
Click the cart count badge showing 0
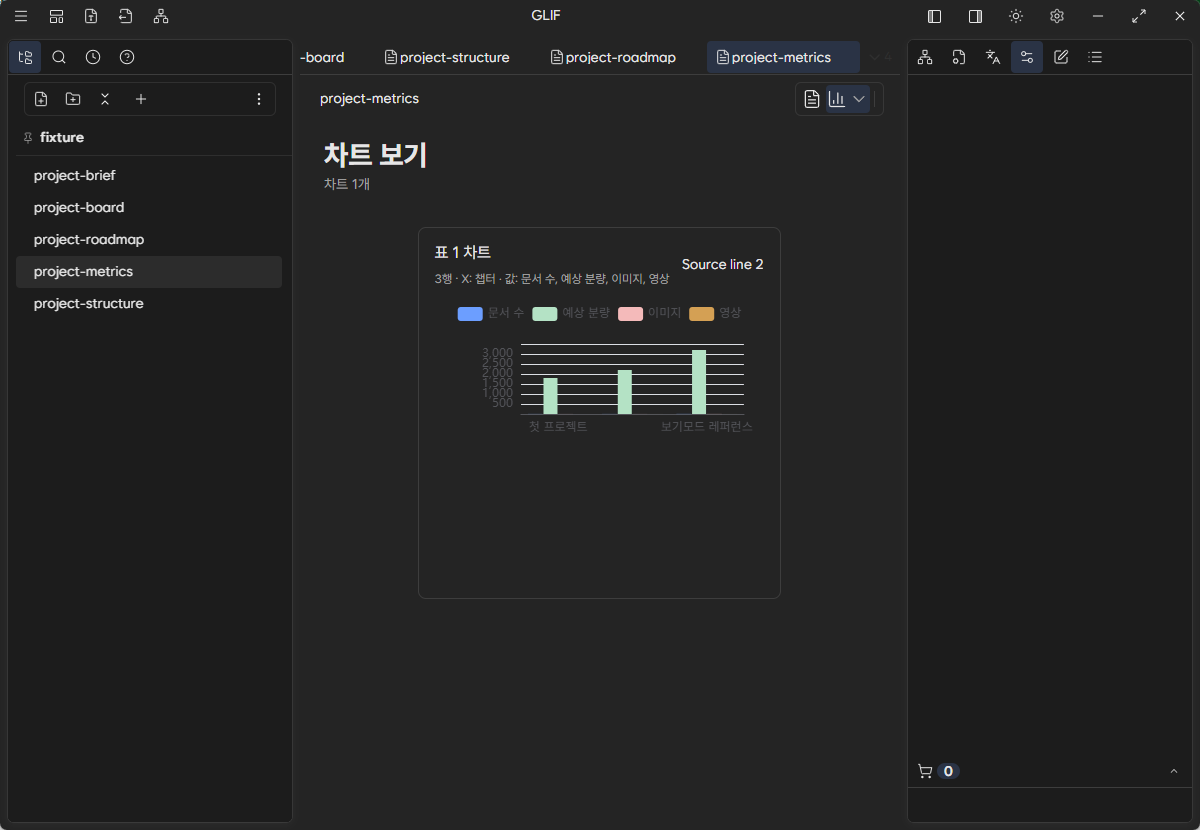coord(948,771)
